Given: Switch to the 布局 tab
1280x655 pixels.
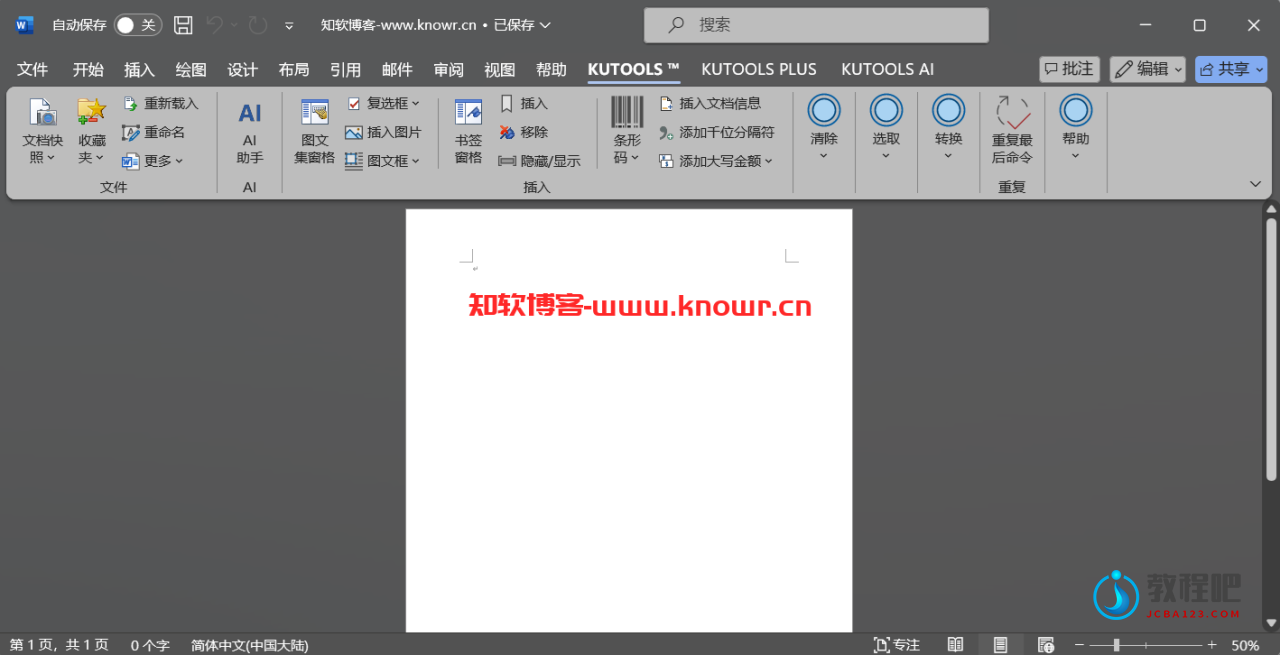Looking at the screenshot, I should click(294, 69).
